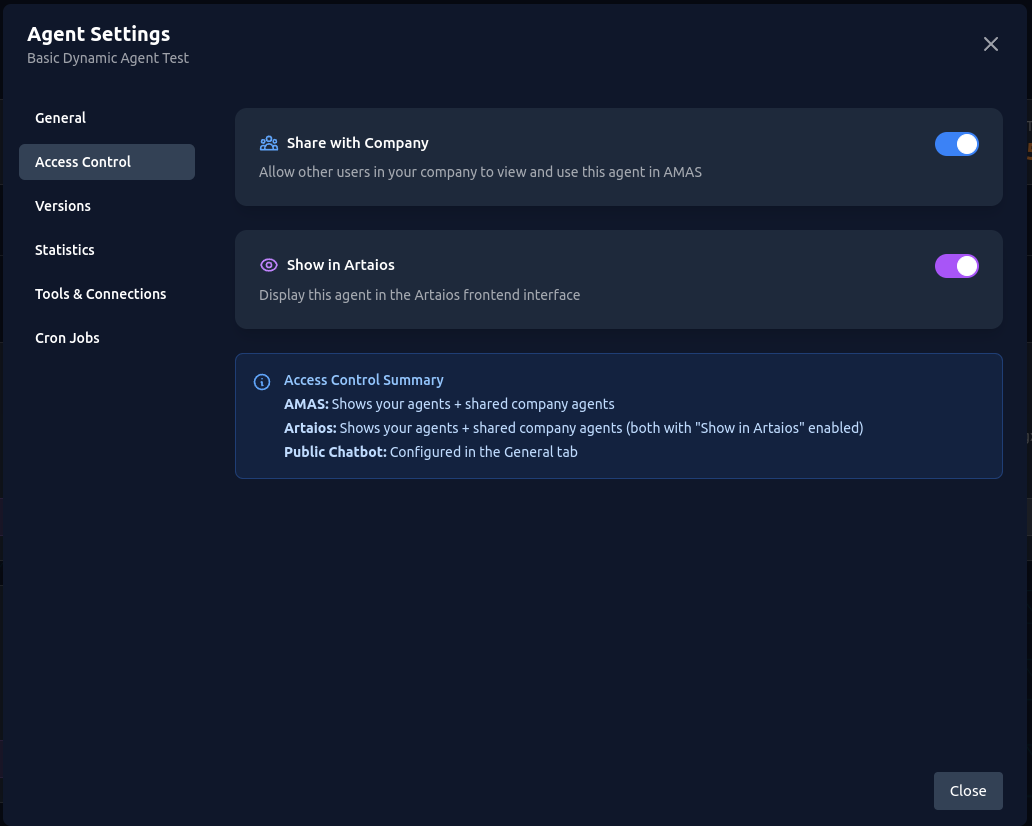
Task: Disable the Show in Artaios toggle
Action: click(956, 266)
